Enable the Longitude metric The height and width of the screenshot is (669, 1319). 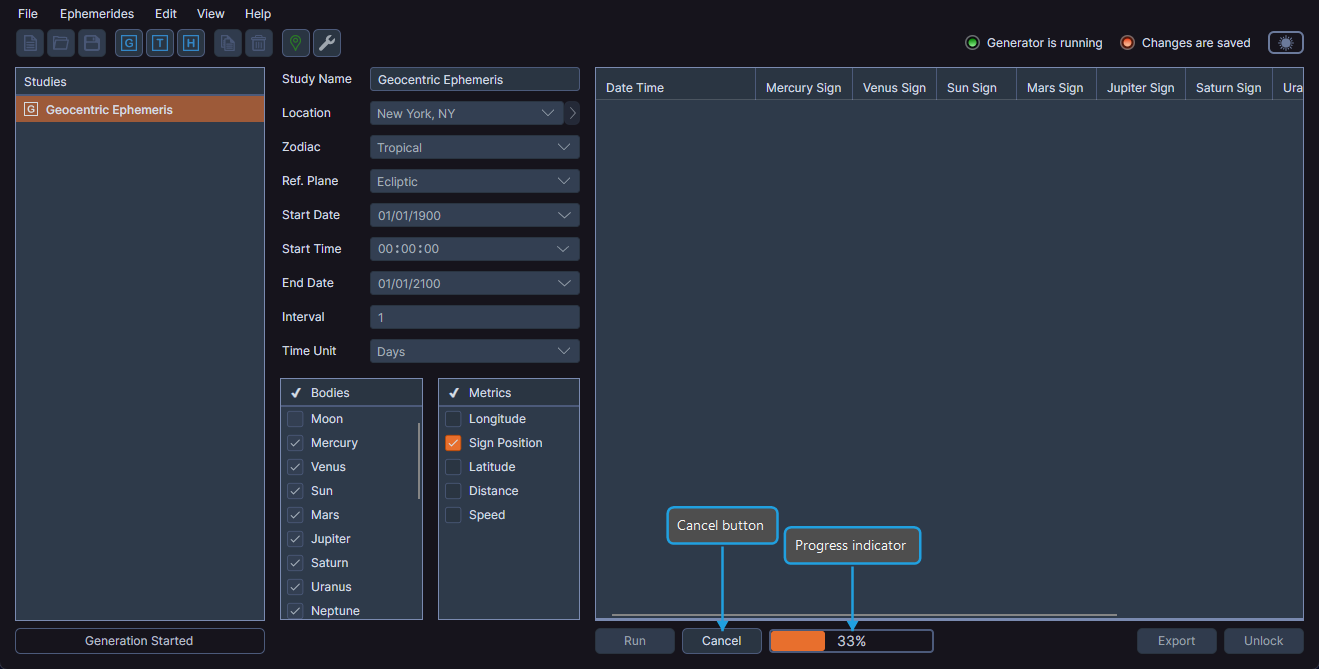(x=453, y=418)
